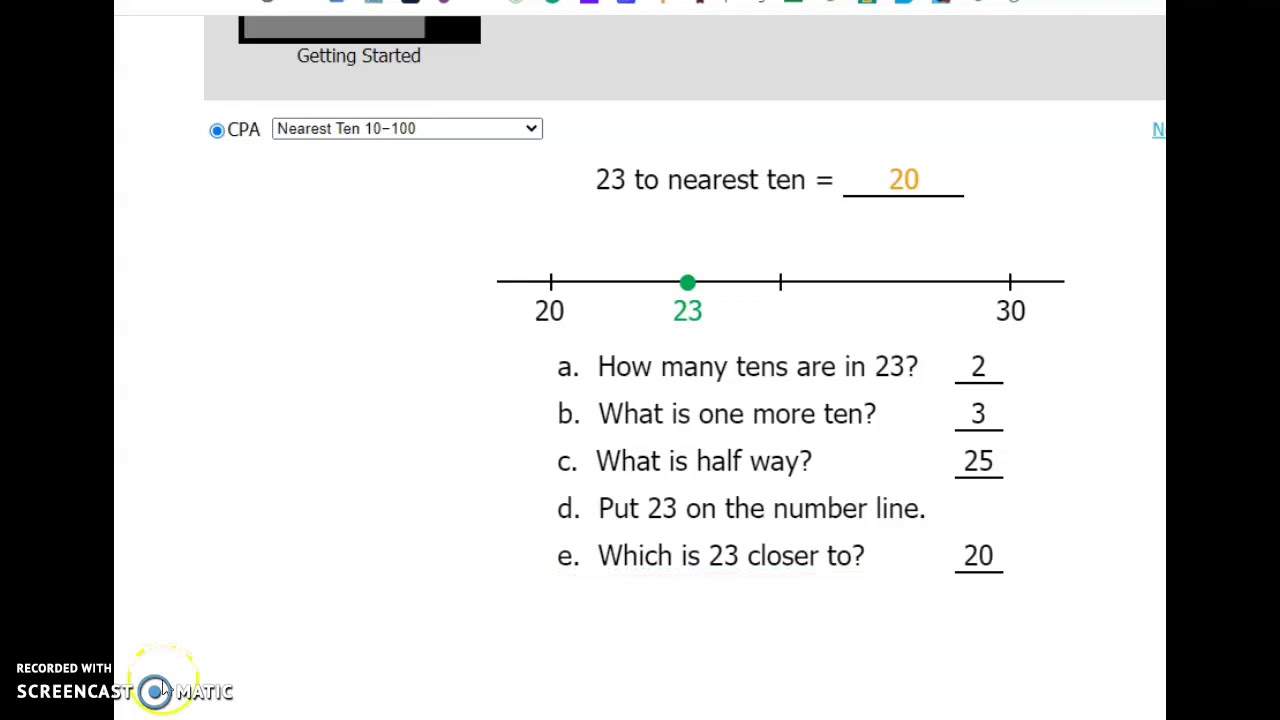
Task: Click the green 23 label below number line
Action: click(x=688, y=311)
